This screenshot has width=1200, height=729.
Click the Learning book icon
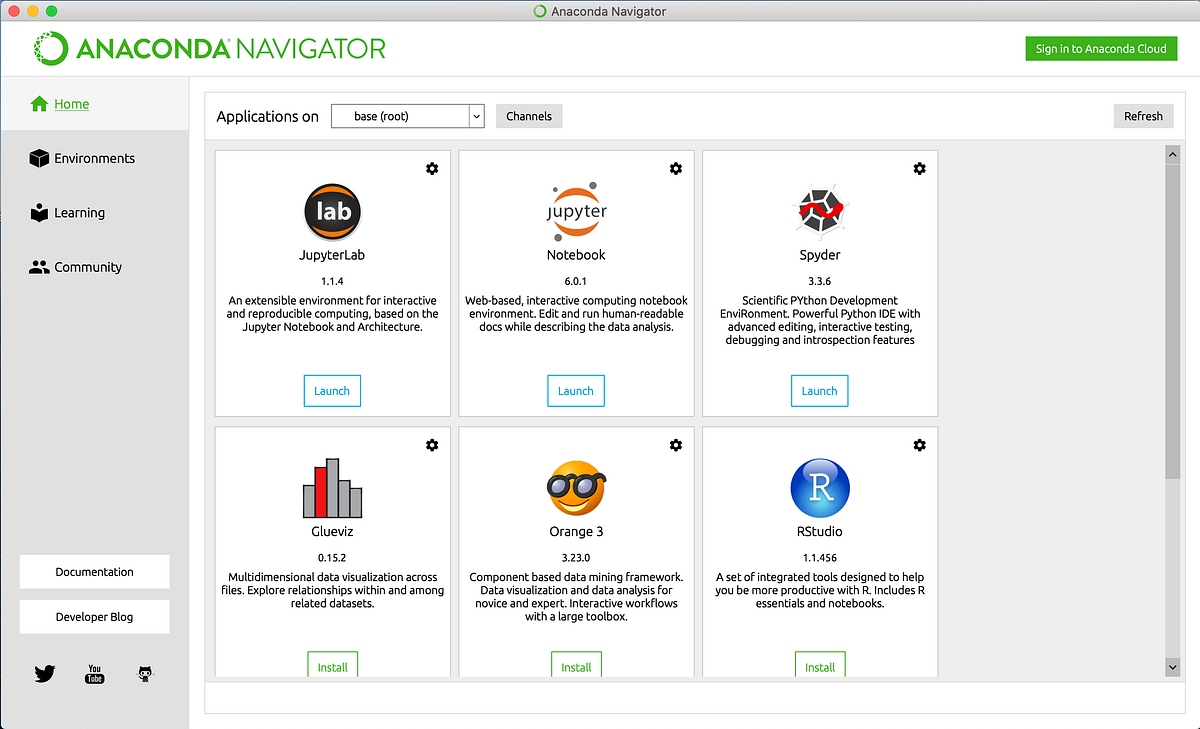point(39,213)
